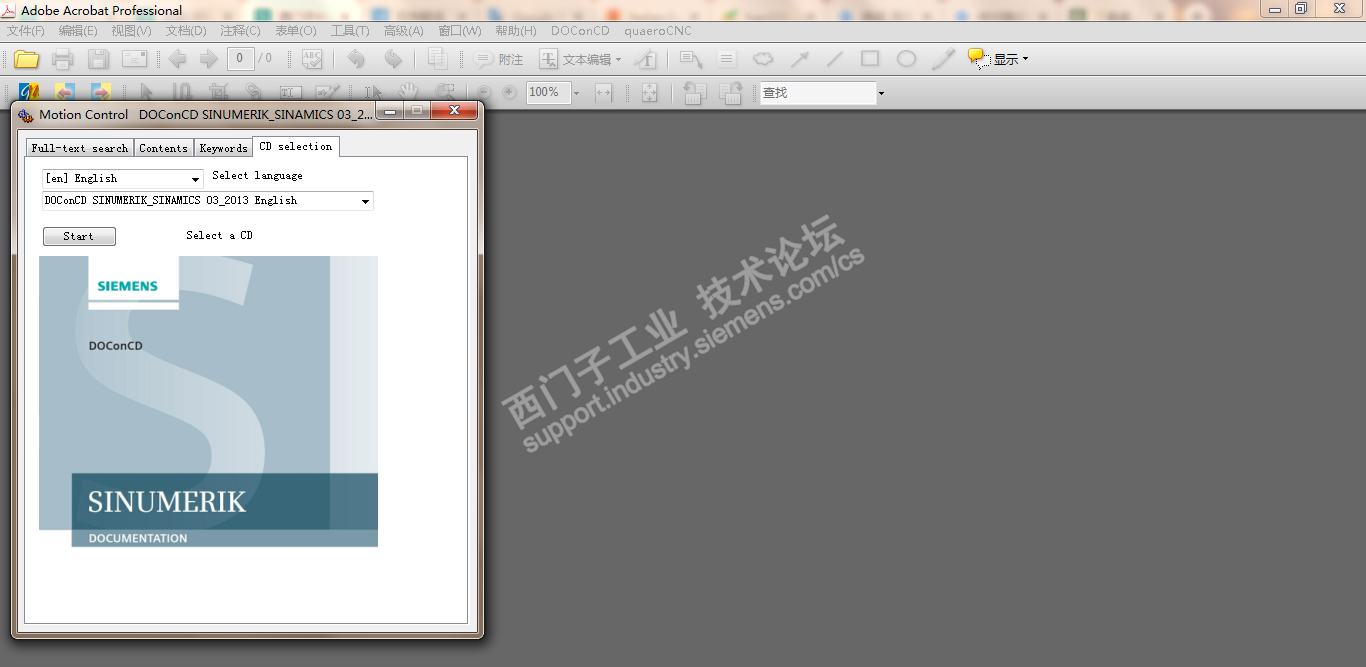Click the yellow back arrow icon

pyautogui.click(x=65, y=92)
